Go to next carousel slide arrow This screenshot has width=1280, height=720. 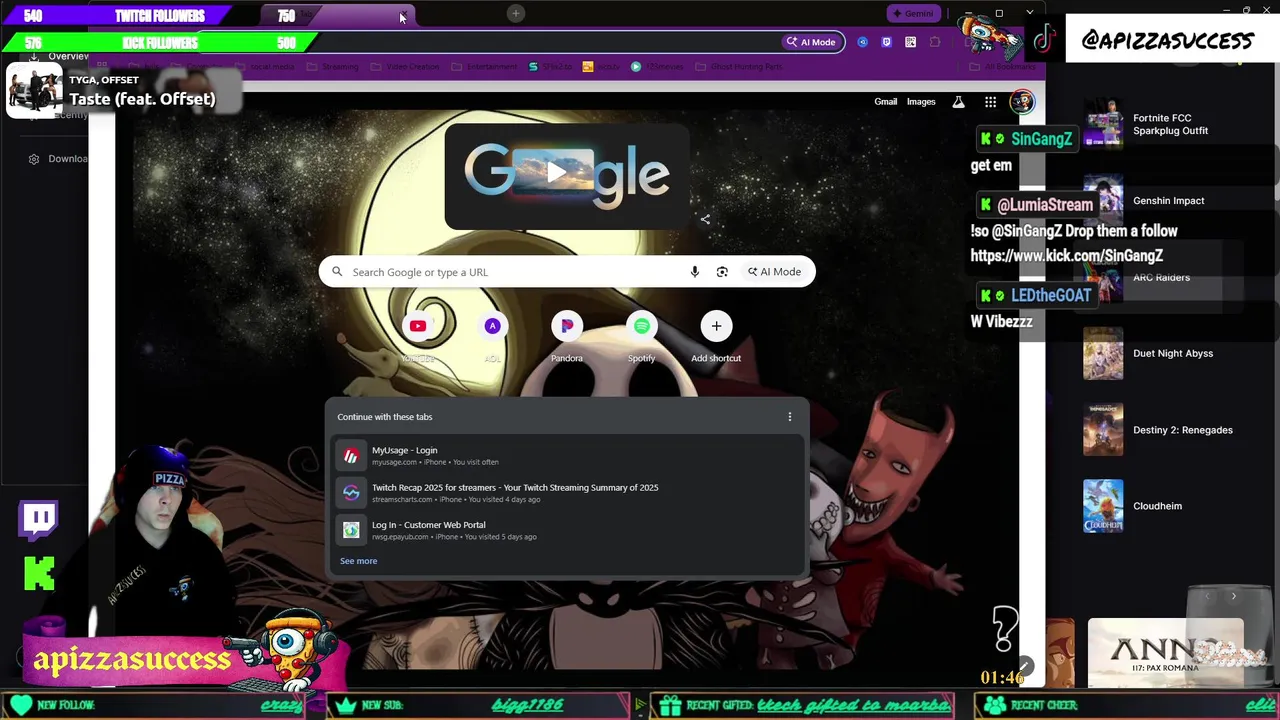pyautogui.click(x=1233, y=596)
